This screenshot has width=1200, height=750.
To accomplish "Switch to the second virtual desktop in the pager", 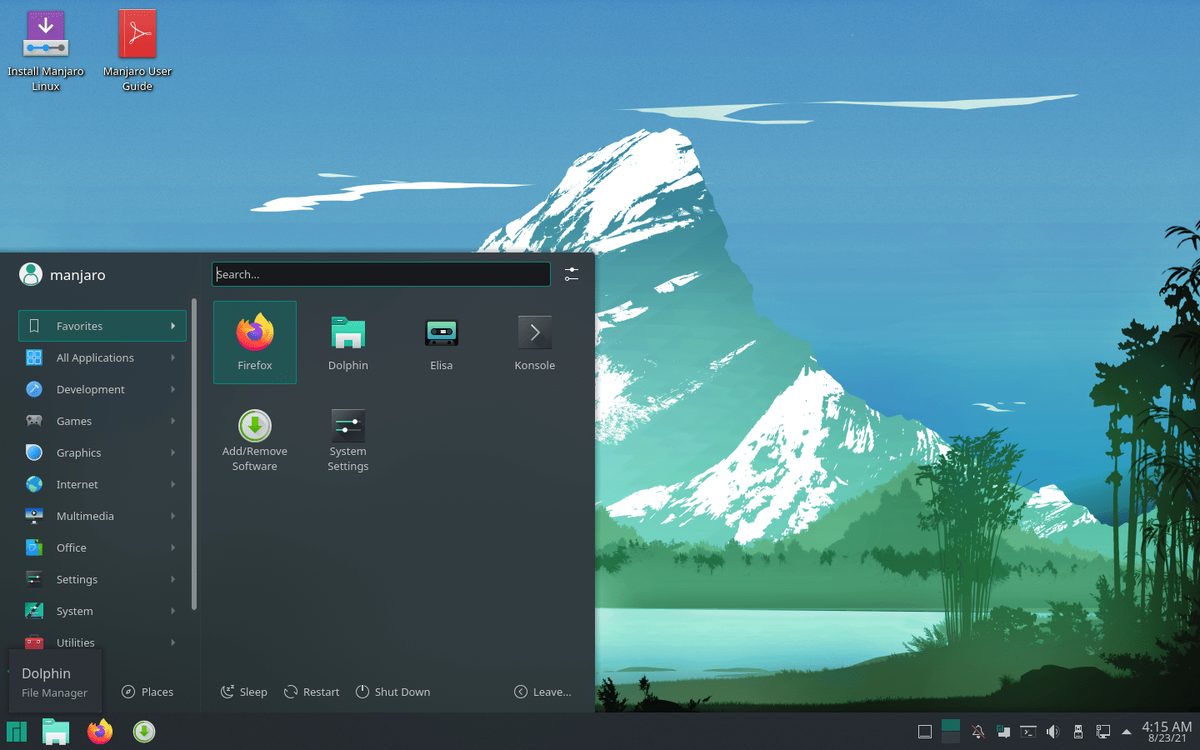I will click(x=950, y=739).
